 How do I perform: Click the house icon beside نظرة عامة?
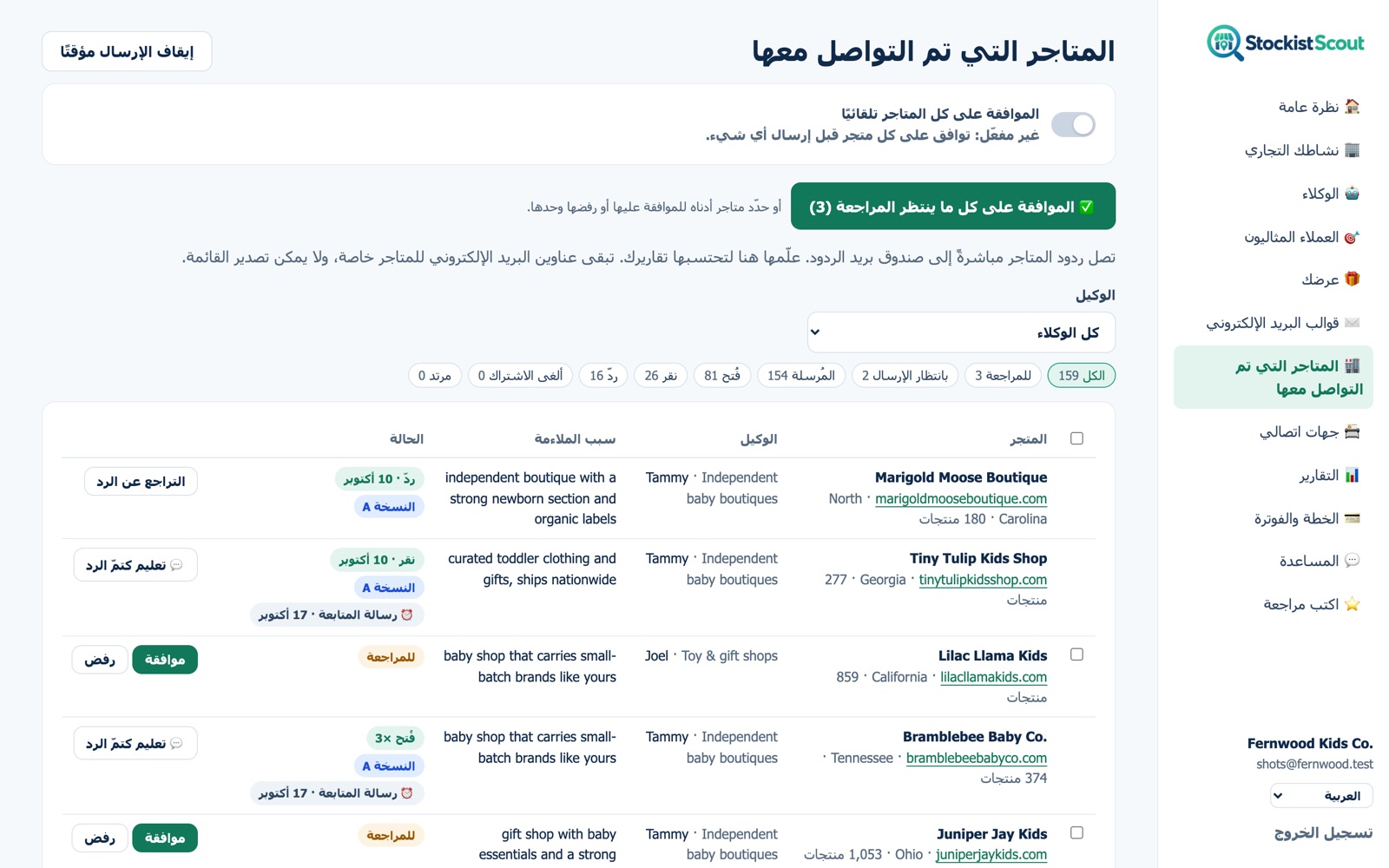pyautogui.click(x=1352, y=107)
